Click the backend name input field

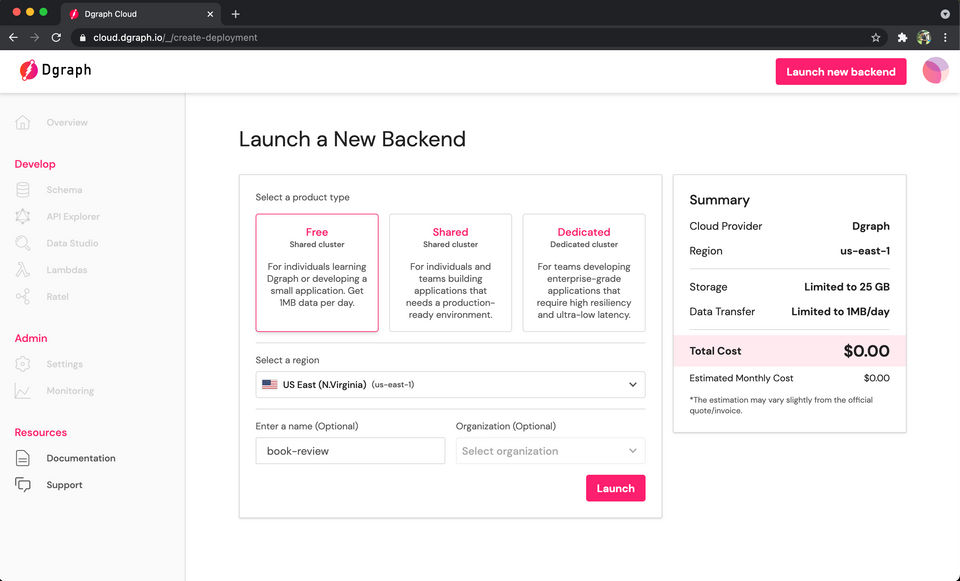point(350,451)
